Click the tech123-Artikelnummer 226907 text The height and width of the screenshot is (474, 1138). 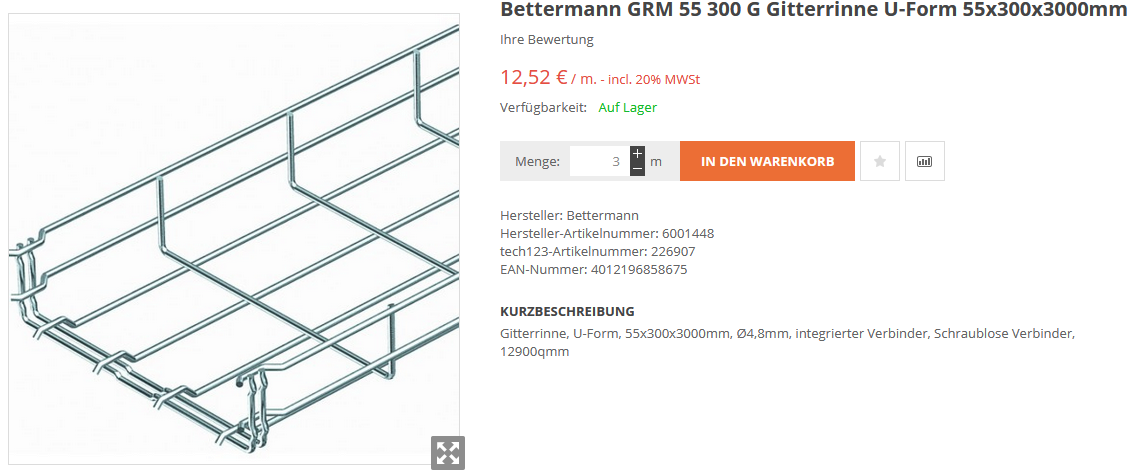click(x=598, y=252)
